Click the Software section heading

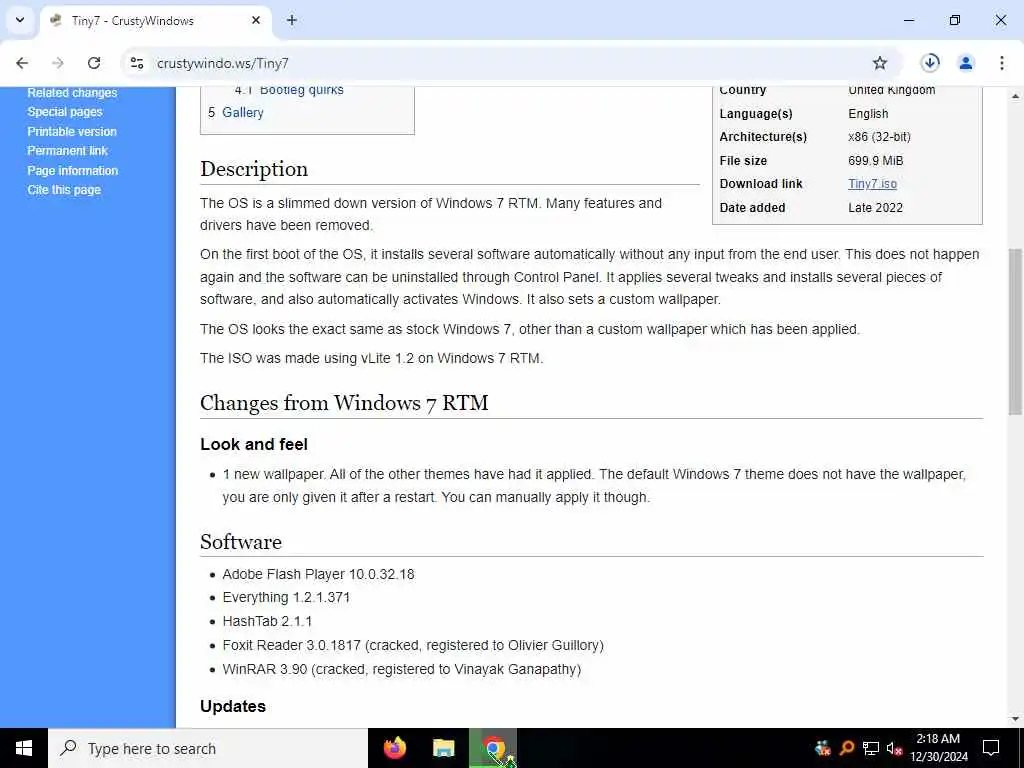[241, 542]
